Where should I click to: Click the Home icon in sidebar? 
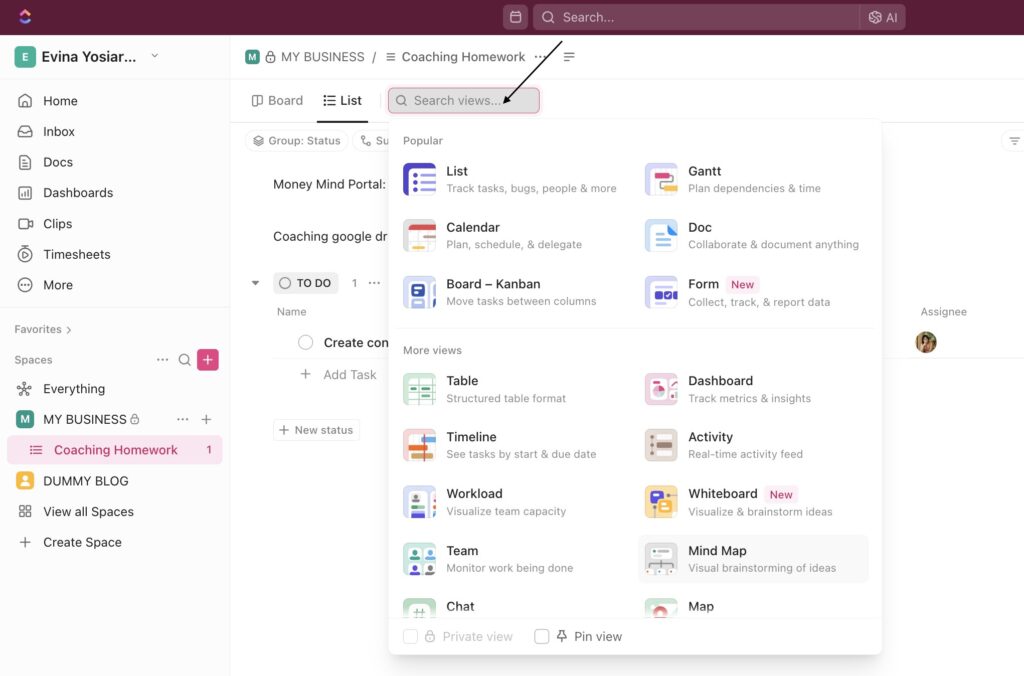click(25, 101)
